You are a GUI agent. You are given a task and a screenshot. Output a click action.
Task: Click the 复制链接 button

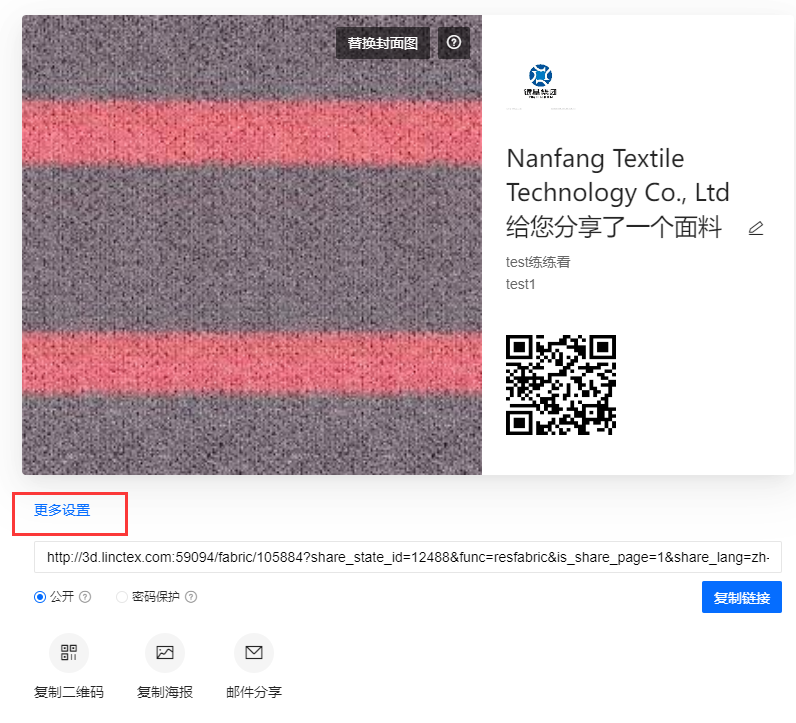741,598
